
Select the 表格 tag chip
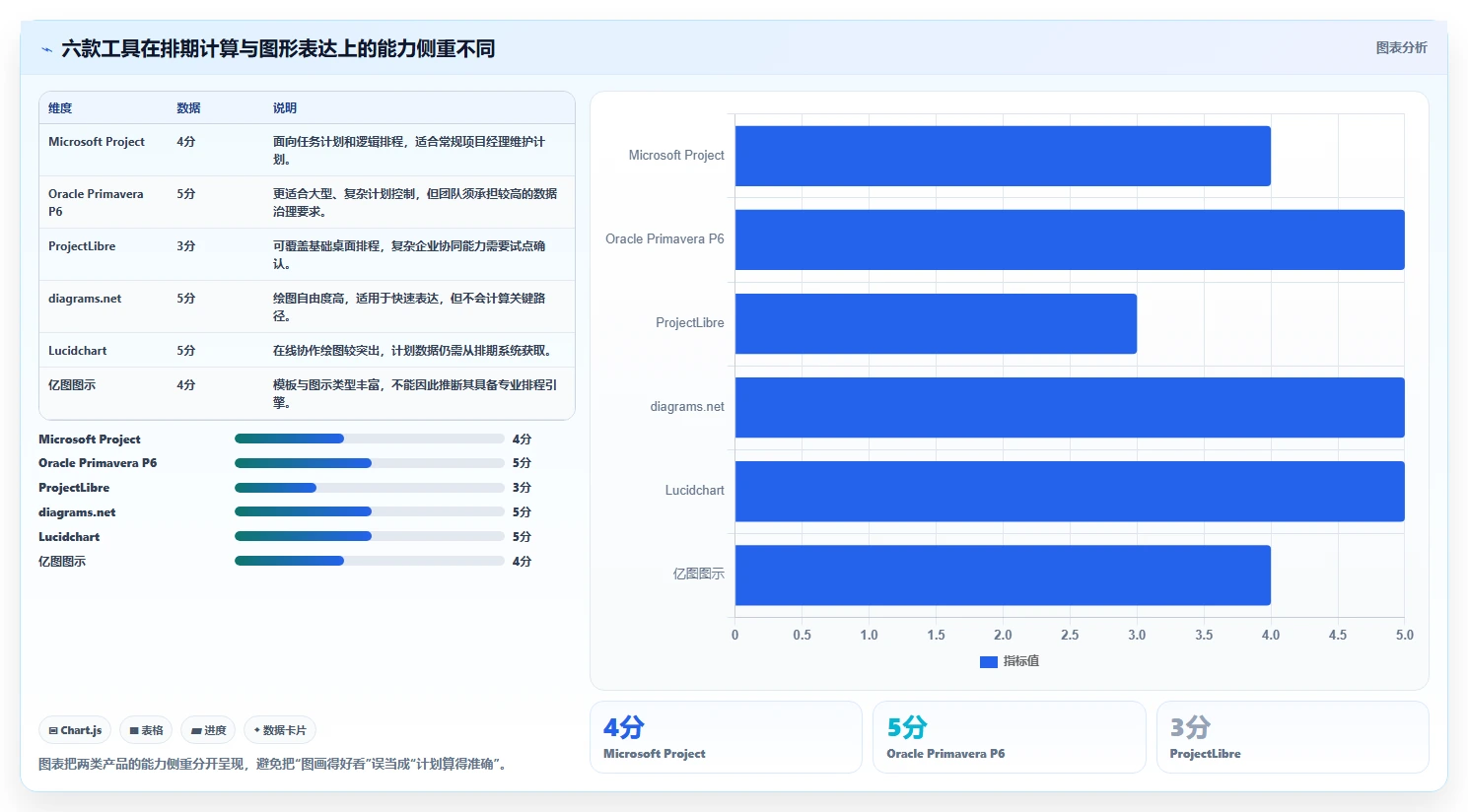(146, 730)
